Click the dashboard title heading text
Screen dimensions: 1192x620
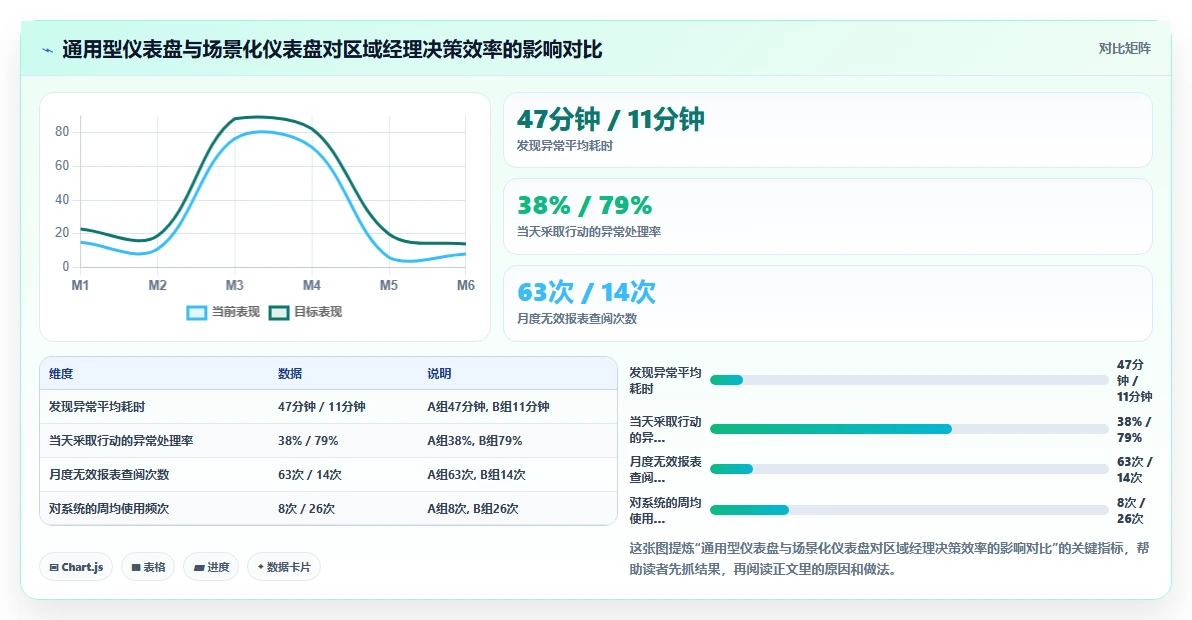332,50
